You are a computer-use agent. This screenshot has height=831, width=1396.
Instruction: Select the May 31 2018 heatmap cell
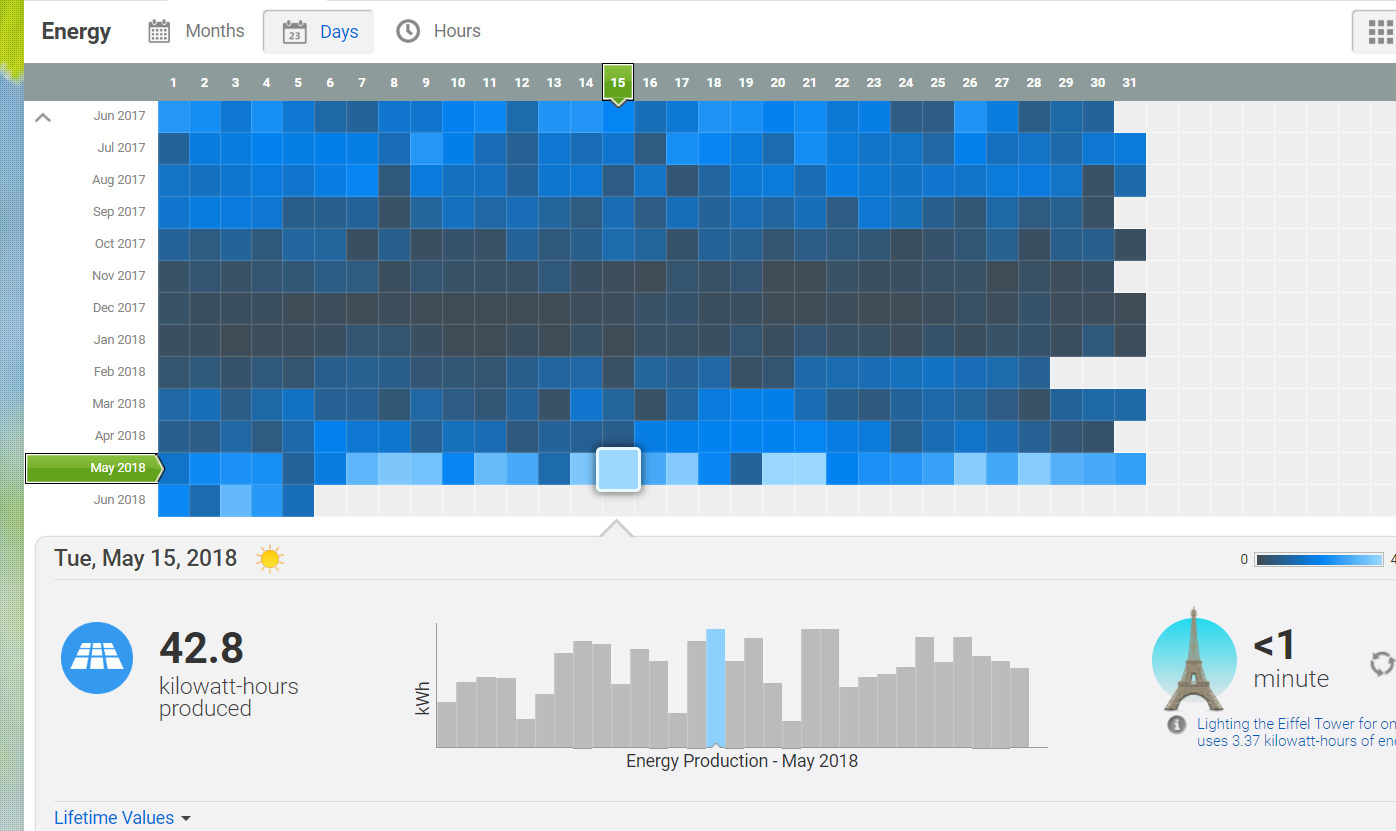point(1130,469)
